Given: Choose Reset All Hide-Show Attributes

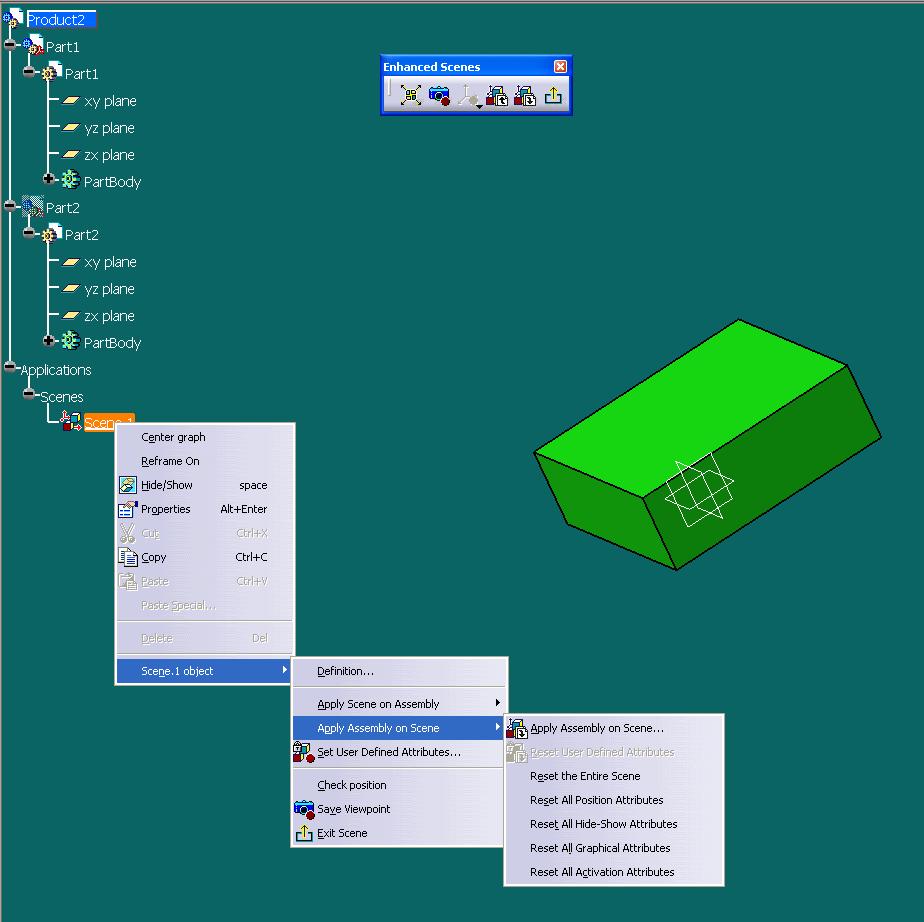Looking at the screenshot, I should point(614,824).
